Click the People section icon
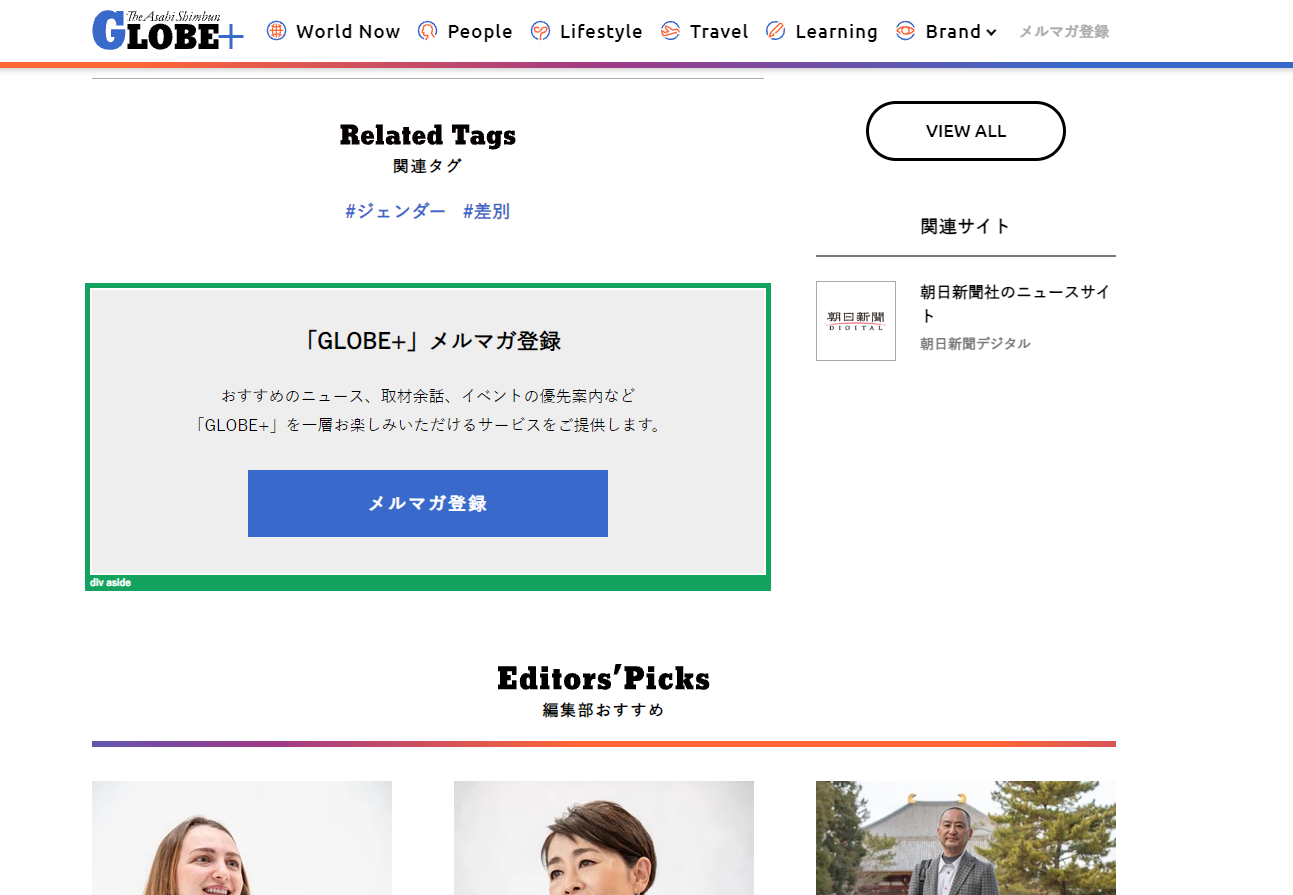The height and width of the screenshot is (895, 1293). click(427, 31)
